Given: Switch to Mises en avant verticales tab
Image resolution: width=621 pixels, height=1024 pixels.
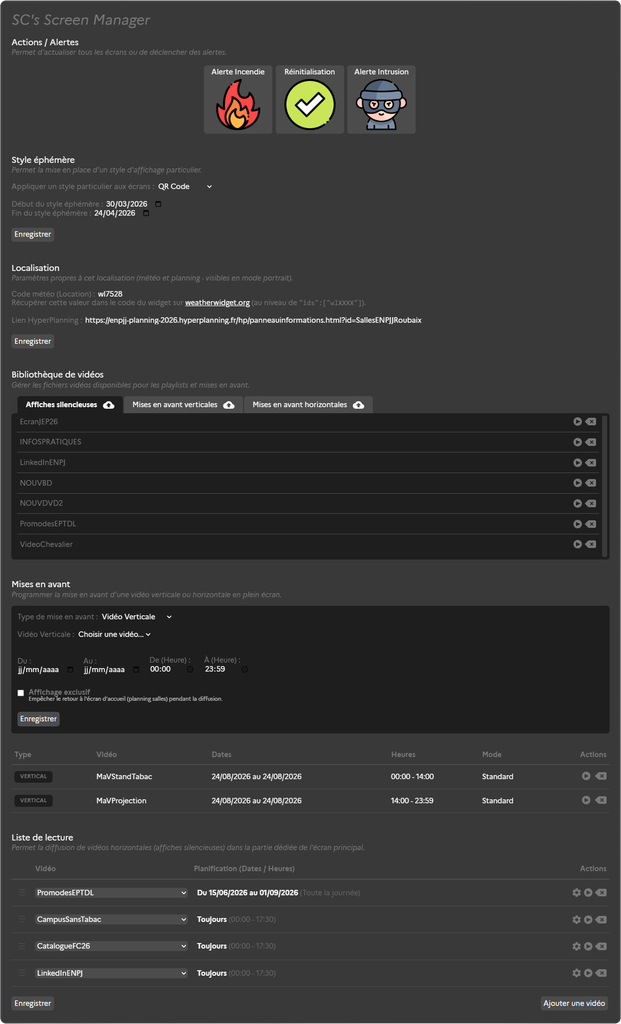Looking at the screenshot, I should 183,405.
